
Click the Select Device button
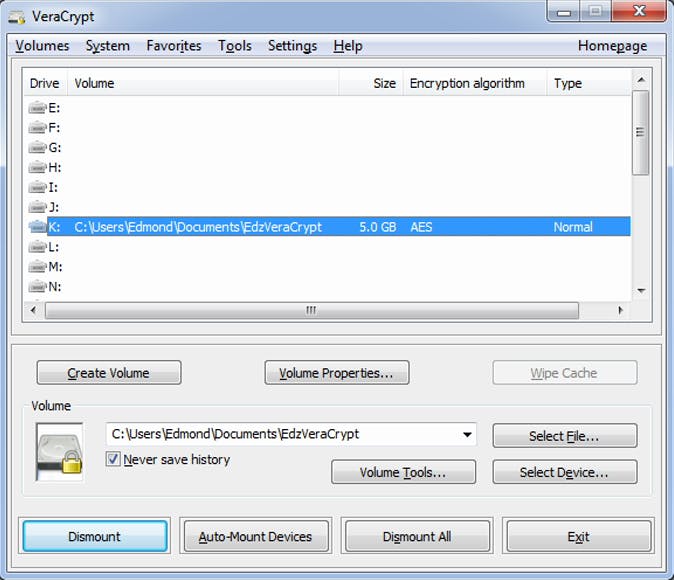[x=564, y=472]
